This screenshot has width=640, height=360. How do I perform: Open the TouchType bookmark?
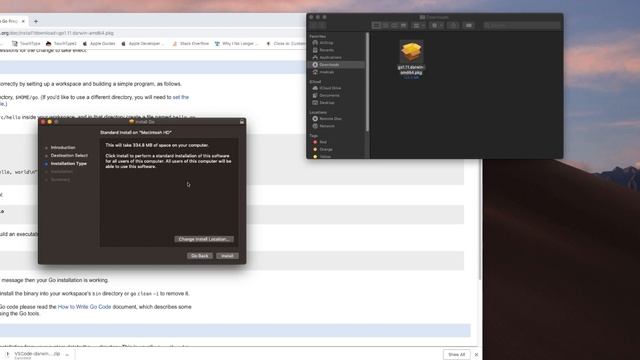click(27, 43)
